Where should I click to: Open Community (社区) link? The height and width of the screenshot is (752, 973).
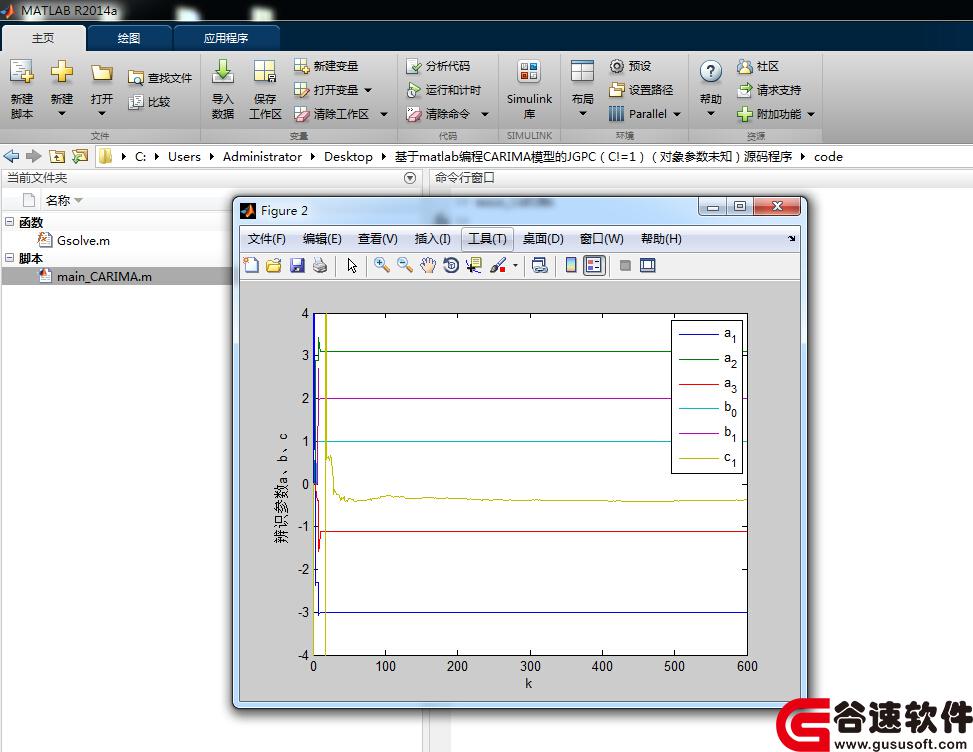[x=758, y=66]
